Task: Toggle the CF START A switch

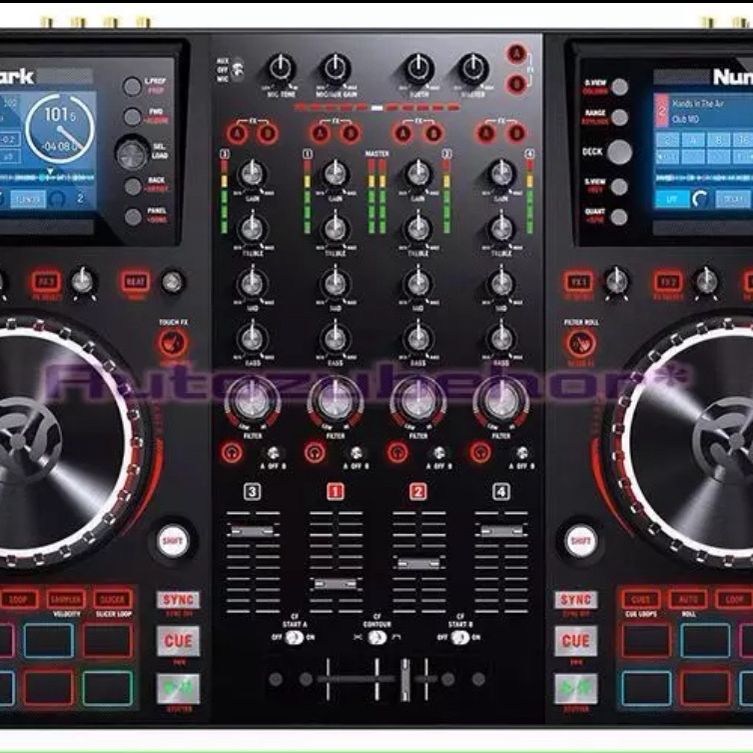Action: click(294, 638)
